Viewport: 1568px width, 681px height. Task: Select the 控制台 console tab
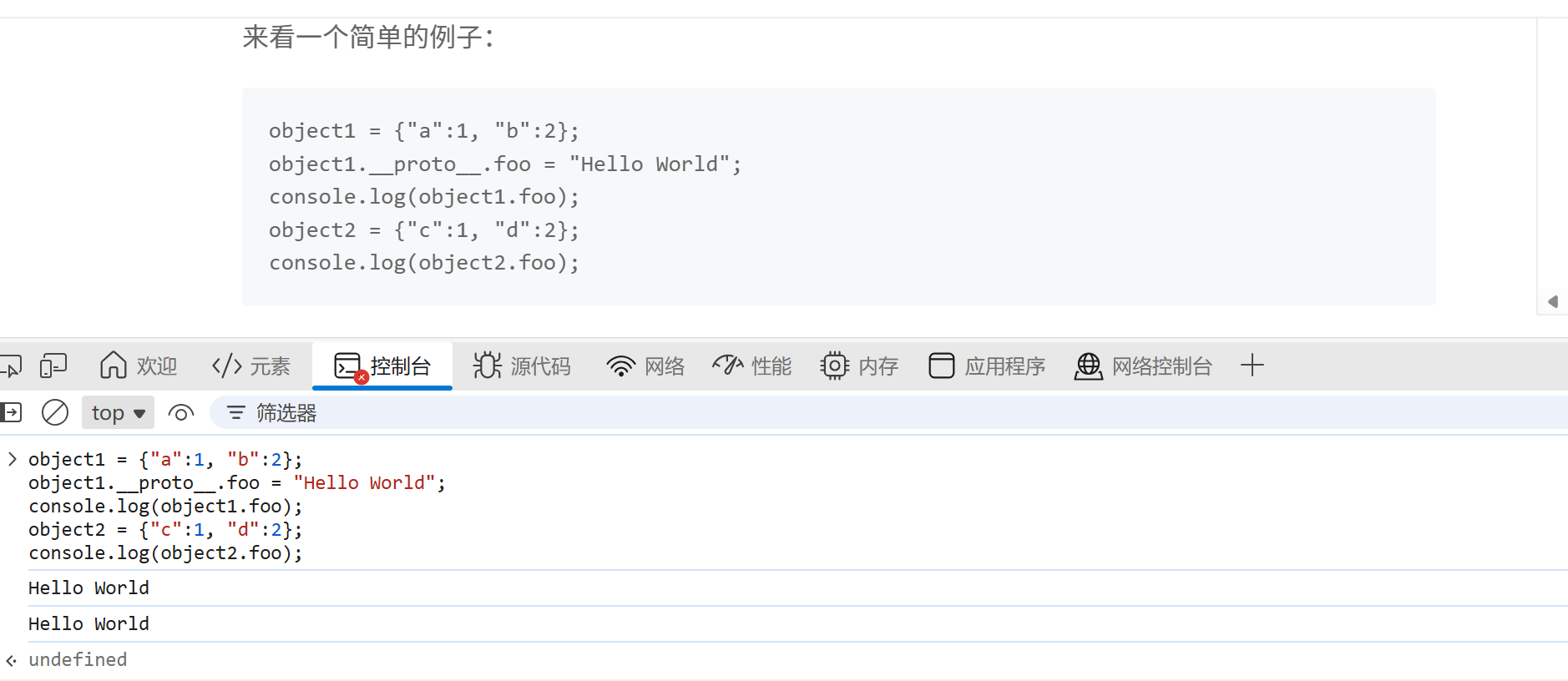click(382, 366)
